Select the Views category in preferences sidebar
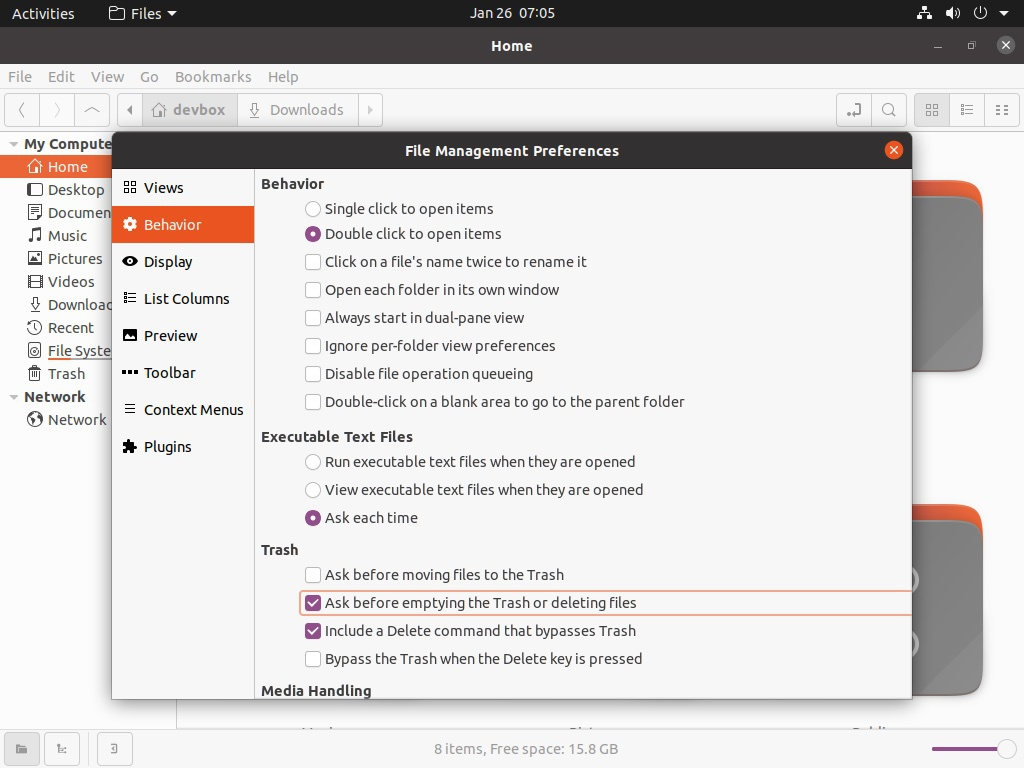Viewport: 1024px width, 768px height. pyautogui.click(x=165, y=187)
